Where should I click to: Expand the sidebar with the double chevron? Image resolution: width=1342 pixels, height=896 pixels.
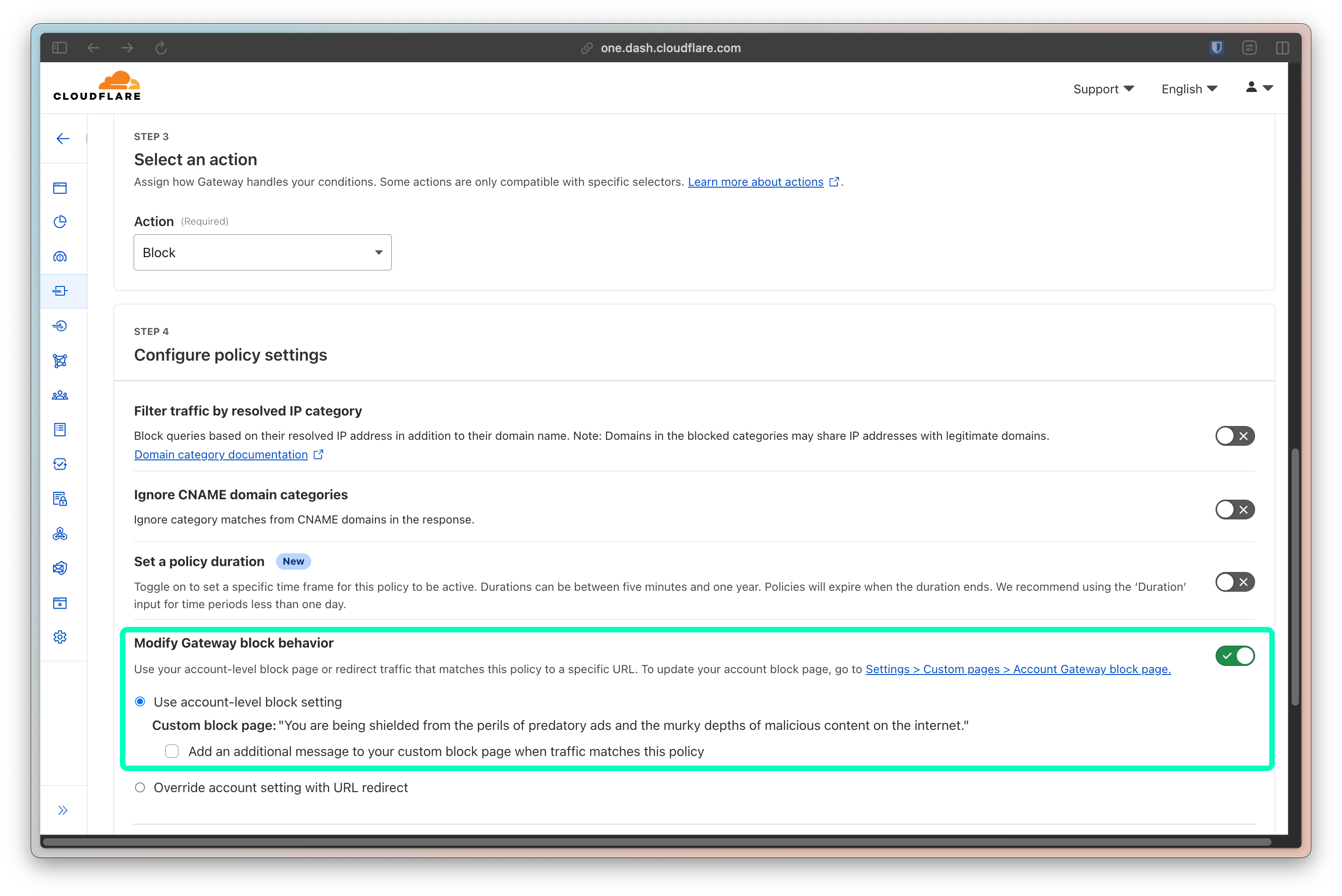[x=63, y=810]
